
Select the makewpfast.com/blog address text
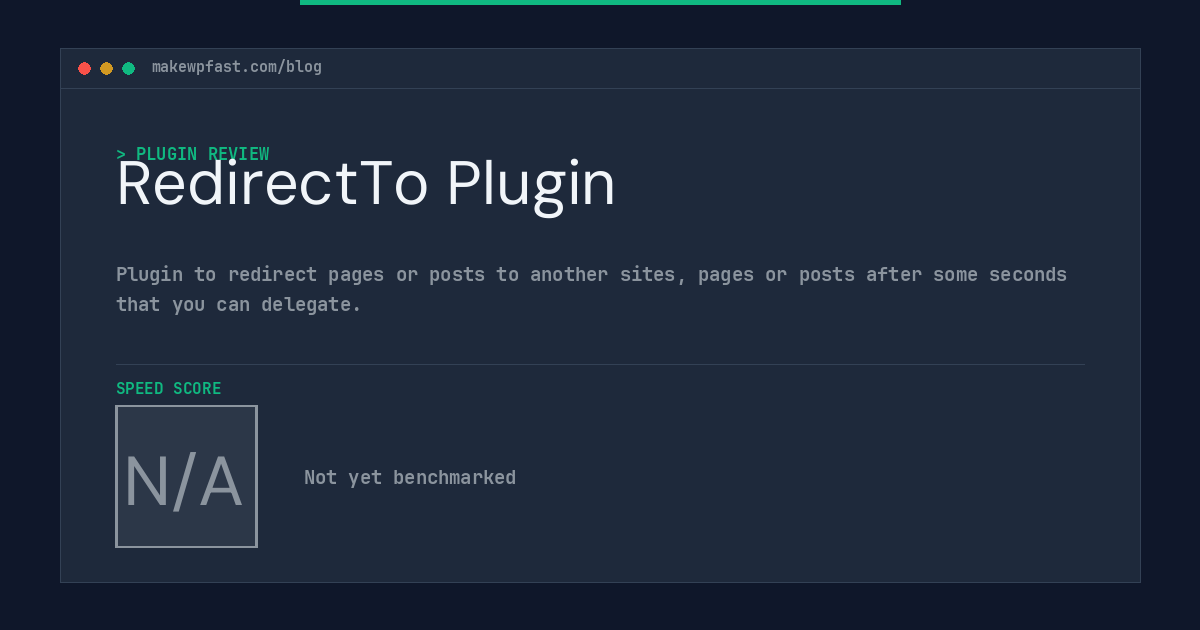point(237,67)
